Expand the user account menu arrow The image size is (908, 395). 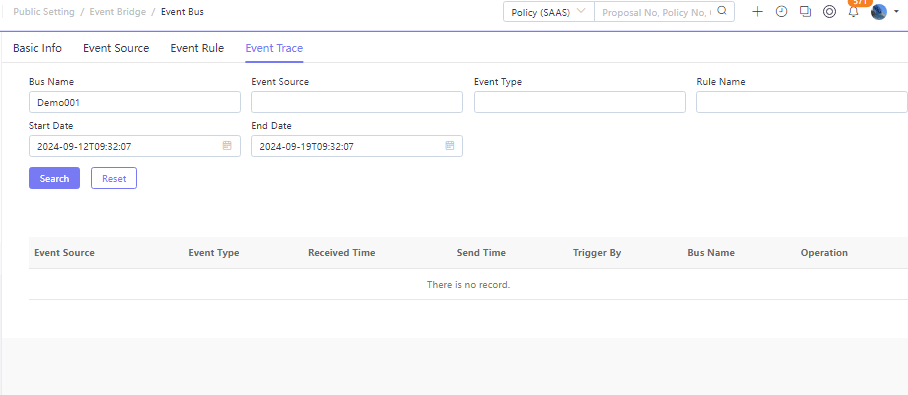tap(896, 12)
